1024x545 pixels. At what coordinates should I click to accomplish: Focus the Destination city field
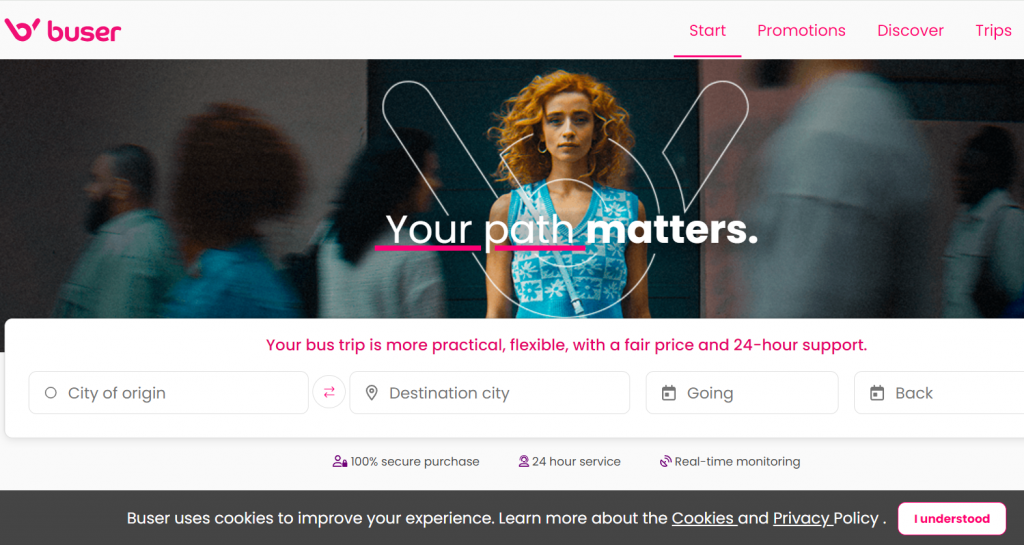pos(490,392)
